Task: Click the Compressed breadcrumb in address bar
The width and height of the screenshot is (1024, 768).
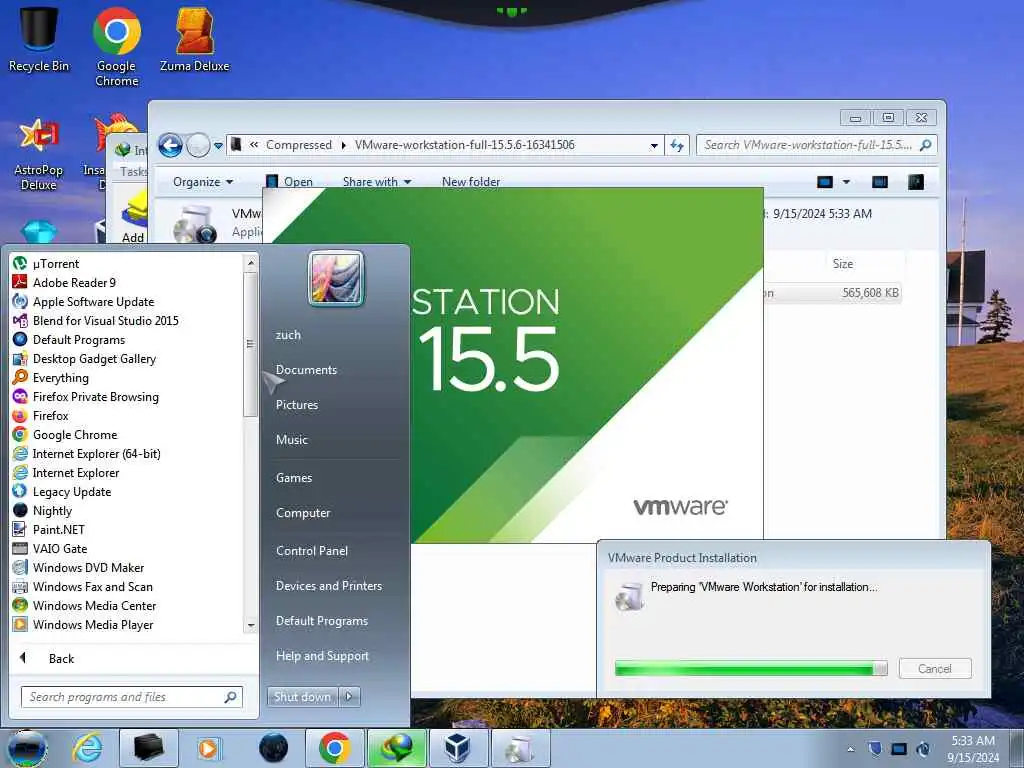Action: click(298, 145)
